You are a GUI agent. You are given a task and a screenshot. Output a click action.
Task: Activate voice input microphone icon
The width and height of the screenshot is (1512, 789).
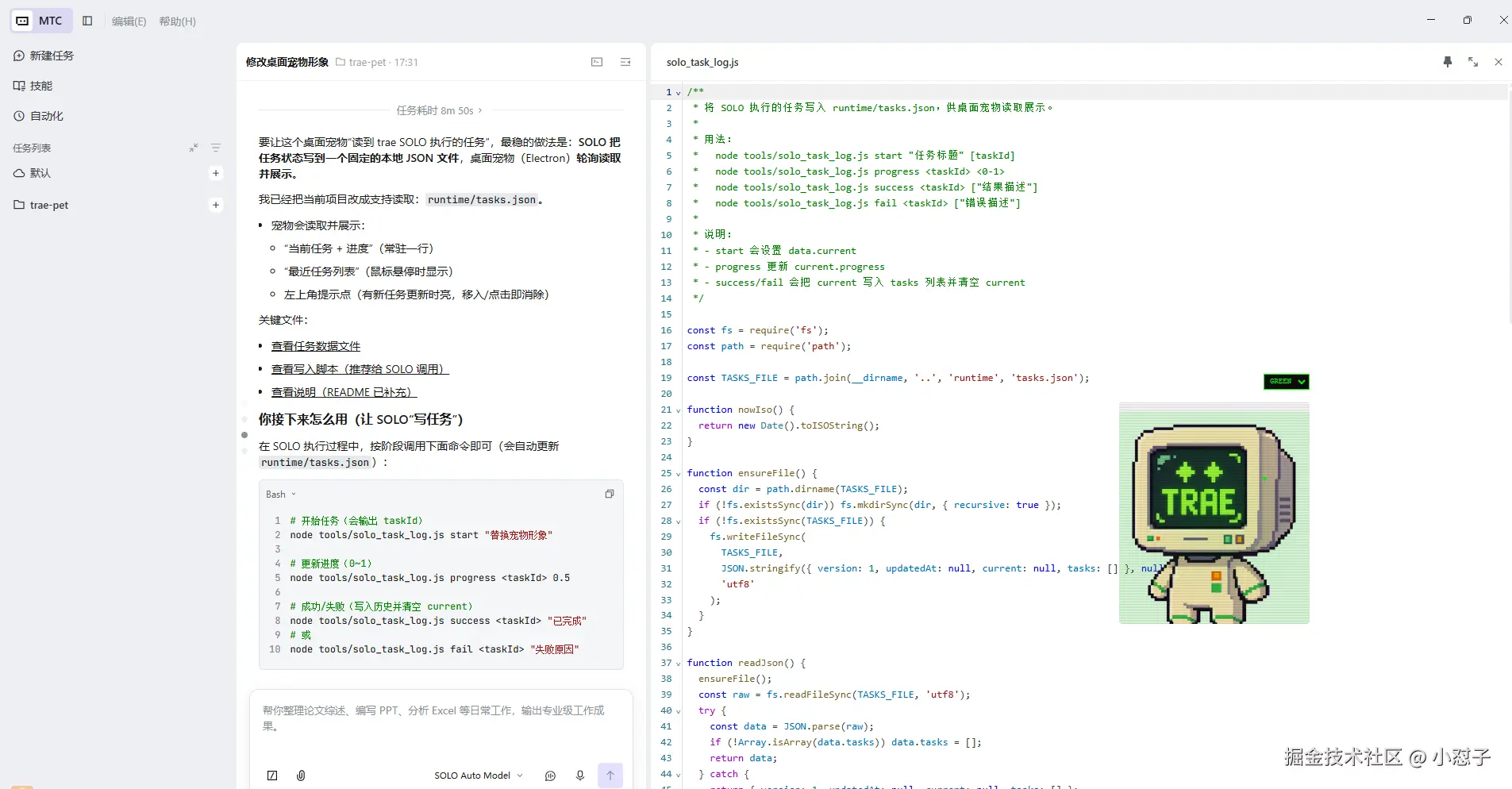tap(580, 776)
